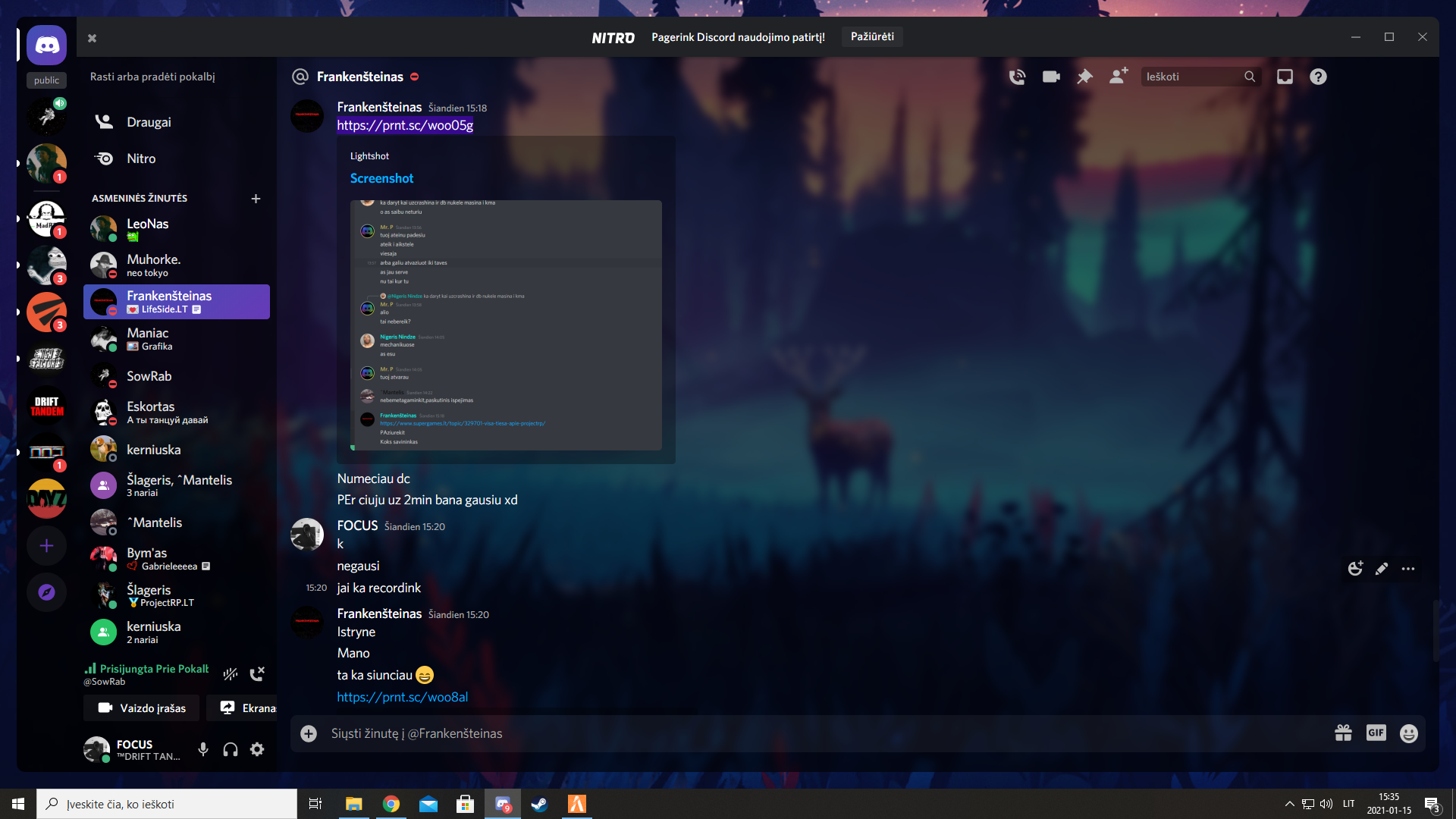This screenshot has width=1456, height=819.
Task: Toggle noise suppression icon
Action: tap(231, 673)
